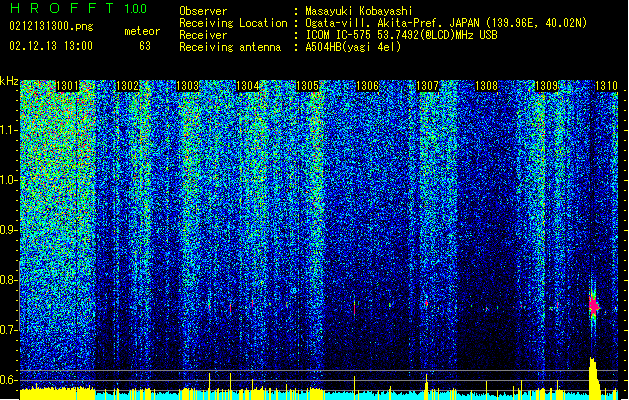Click the ICOM IC-575 receiver value
629x400 pixels.
click(401, 35)
